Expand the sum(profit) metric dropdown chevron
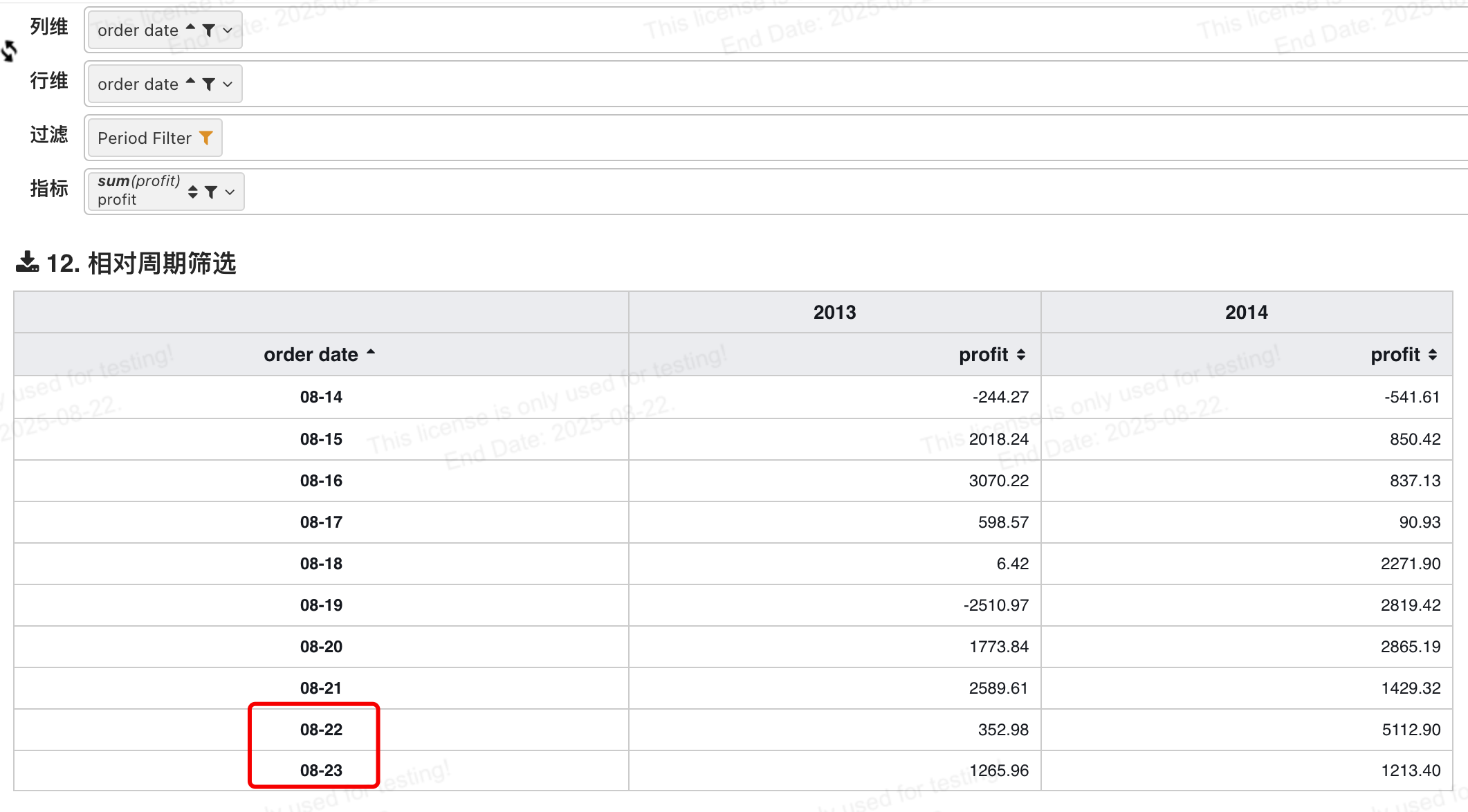 [x=230, y=192]
